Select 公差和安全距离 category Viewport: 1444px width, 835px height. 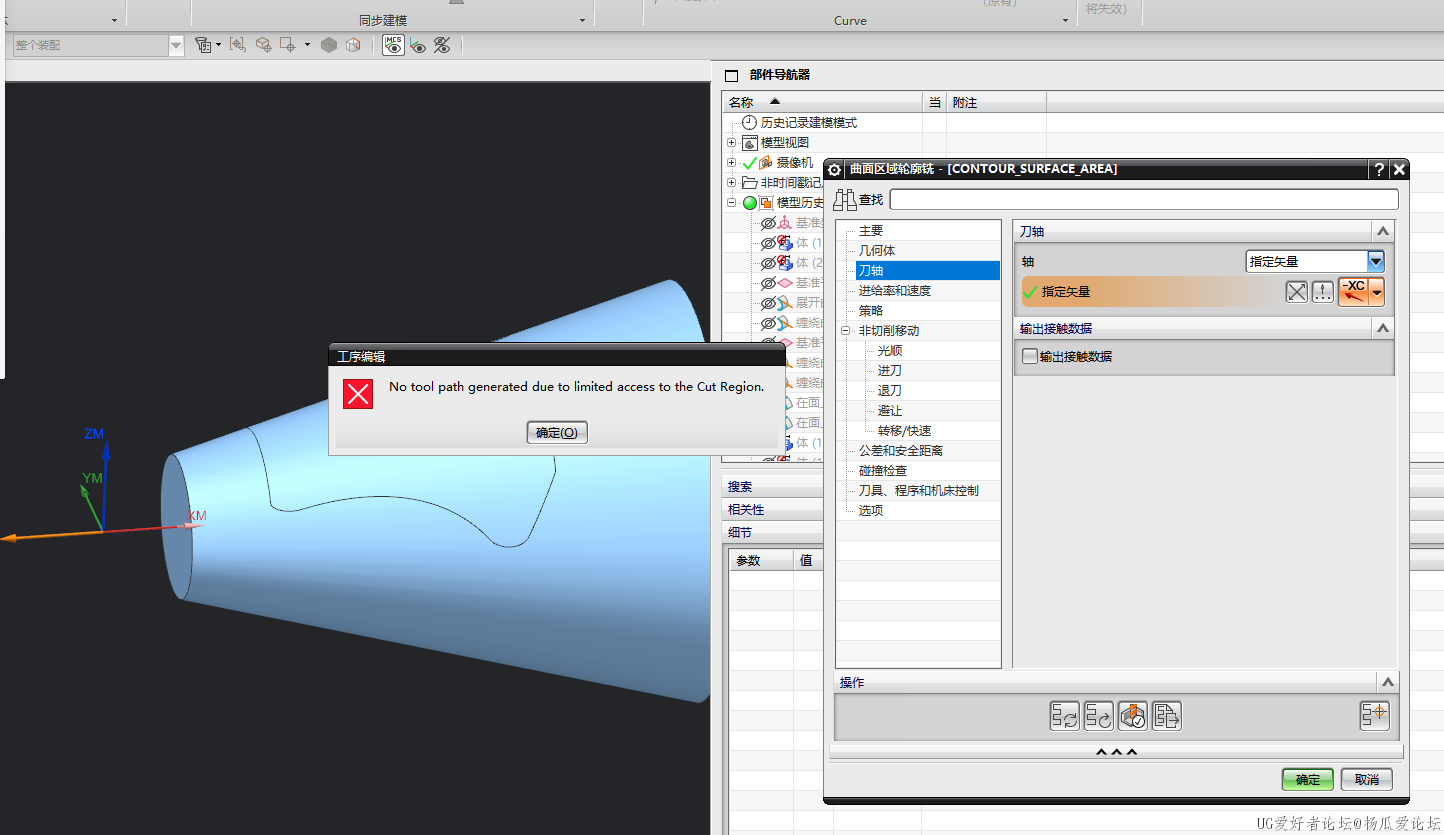tap(901, 451)
